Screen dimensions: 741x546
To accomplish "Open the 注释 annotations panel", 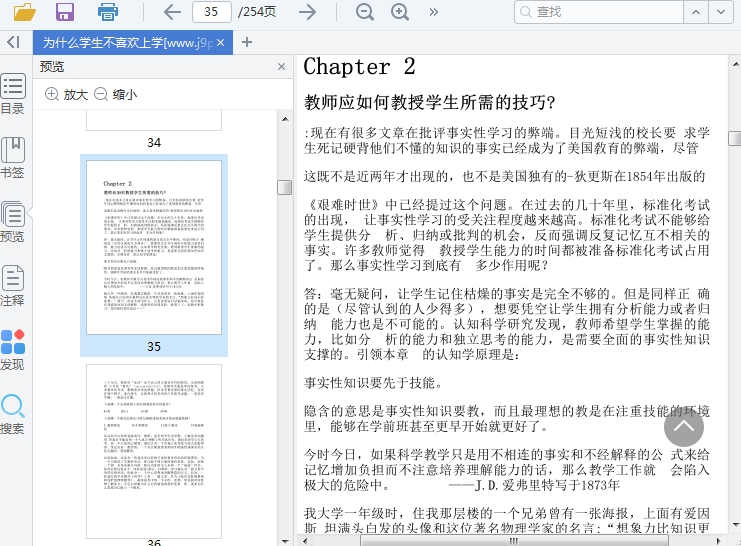I will (x=13, y=286).
